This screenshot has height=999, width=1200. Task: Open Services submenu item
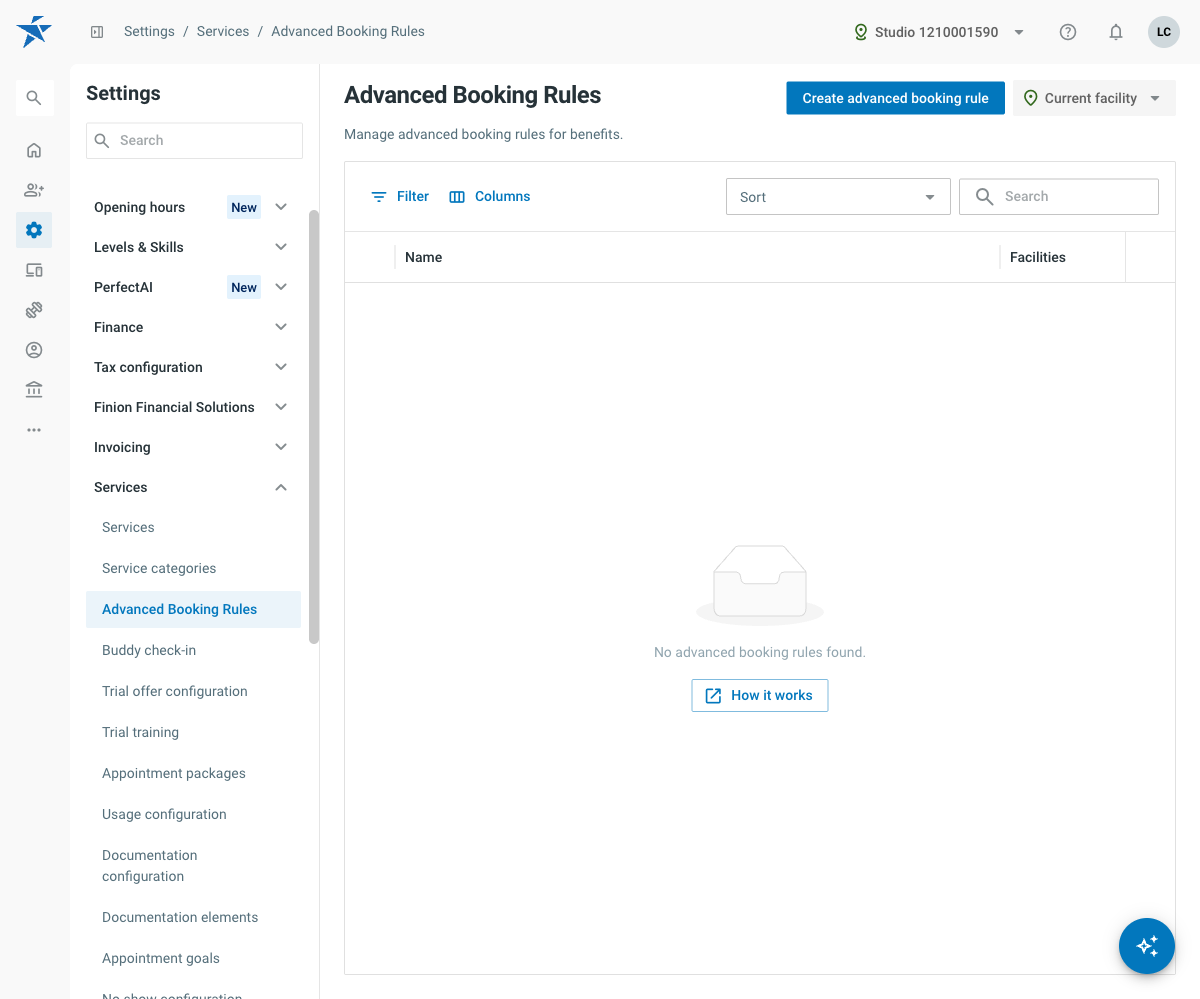click(193, 527)
